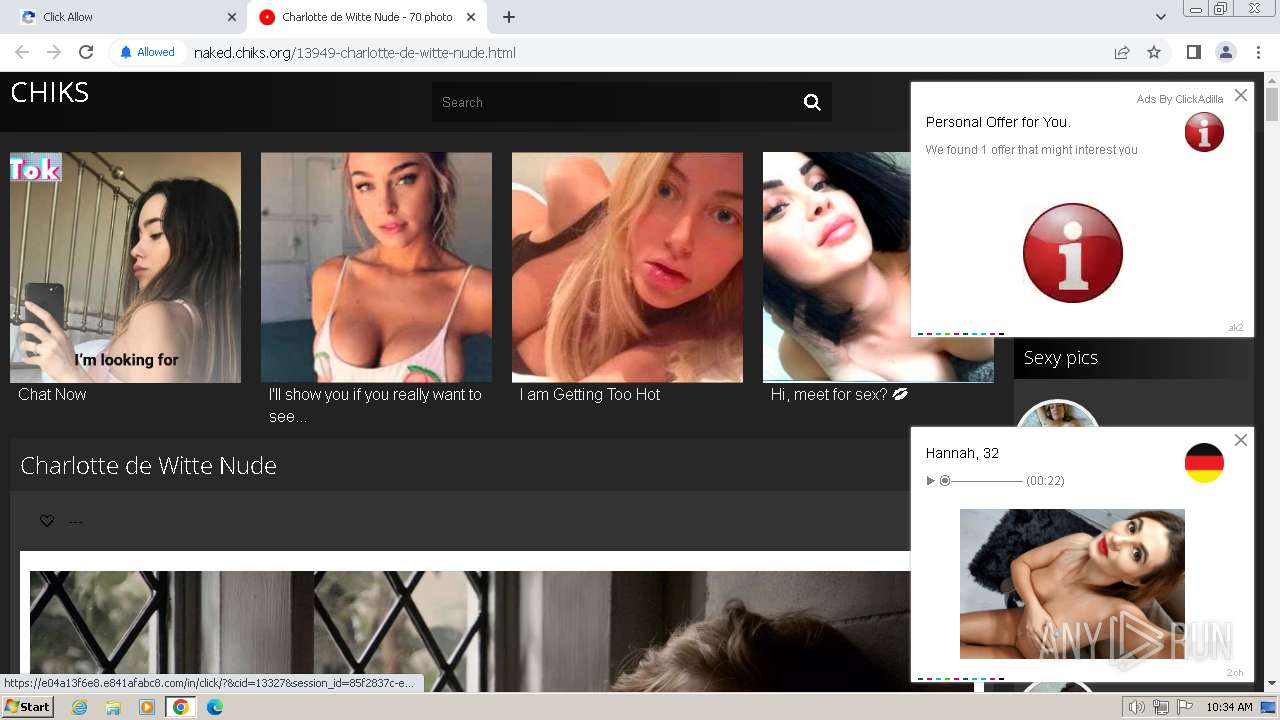Screen dimensions: 1280x720
Task: Click the taskbar clock 10:34 AM
Action: (x=1229, y=707)
